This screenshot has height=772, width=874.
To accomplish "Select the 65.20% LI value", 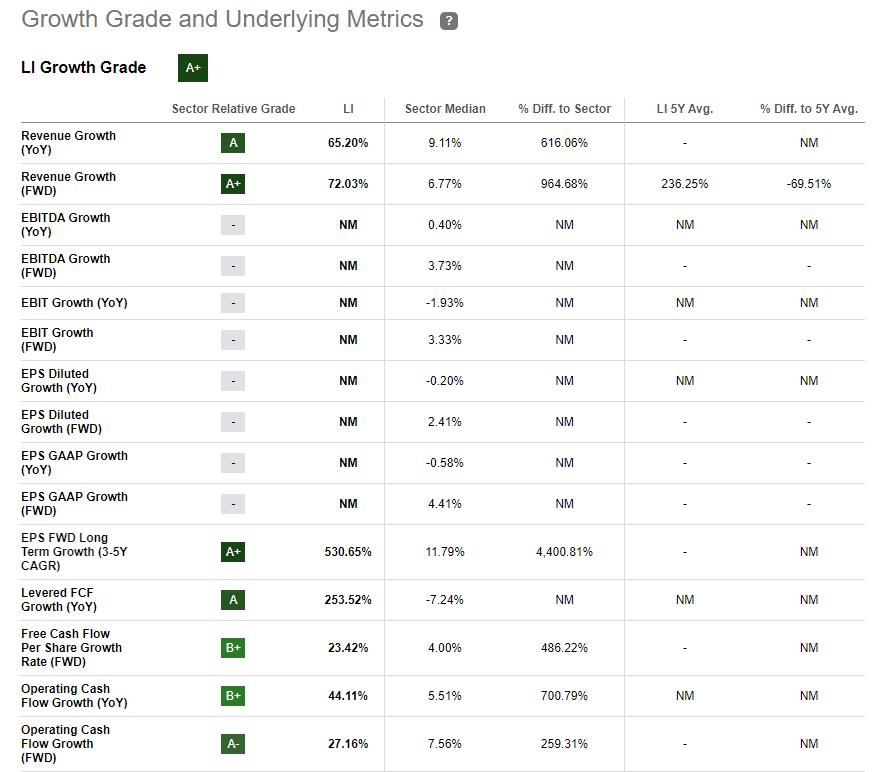I will click(x=348, y=143).
